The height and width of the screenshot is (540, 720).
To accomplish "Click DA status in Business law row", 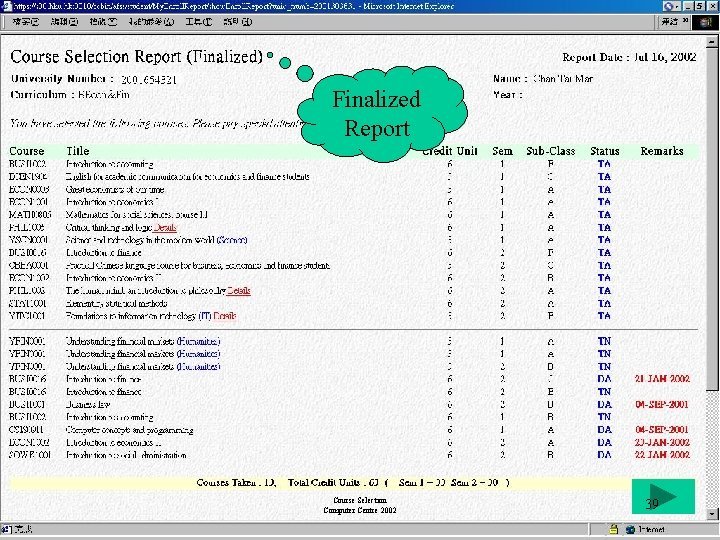I will click(x=604, y=405).
